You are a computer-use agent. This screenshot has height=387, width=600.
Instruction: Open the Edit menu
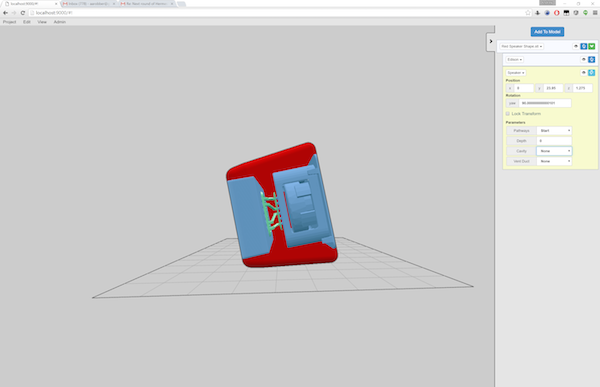(26, 22)
